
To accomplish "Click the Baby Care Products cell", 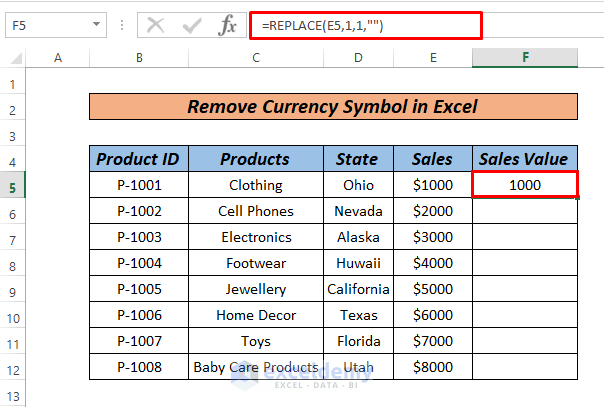I will coord(255,367).
